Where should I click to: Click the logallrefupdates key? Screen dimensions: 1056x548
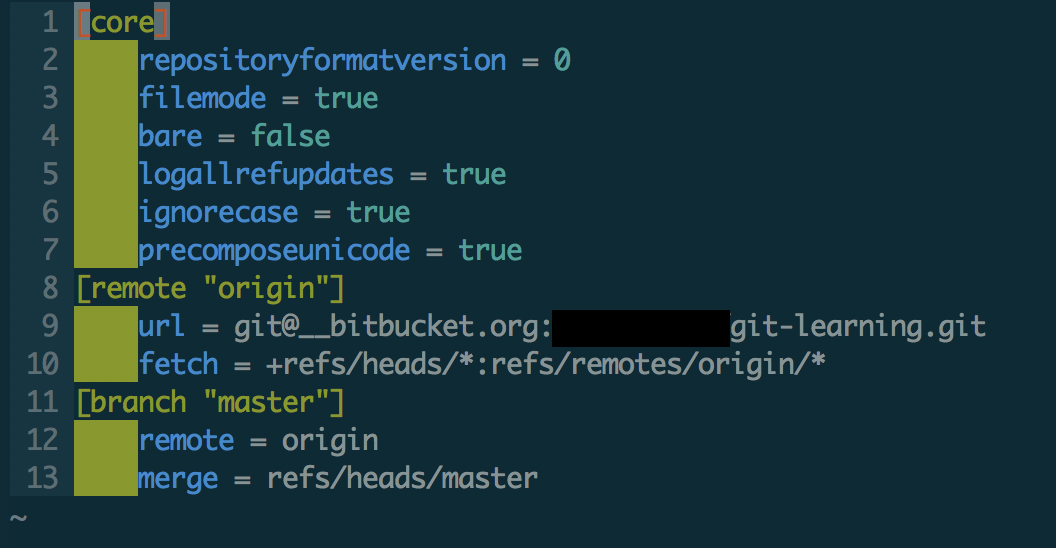pos(266,174)
